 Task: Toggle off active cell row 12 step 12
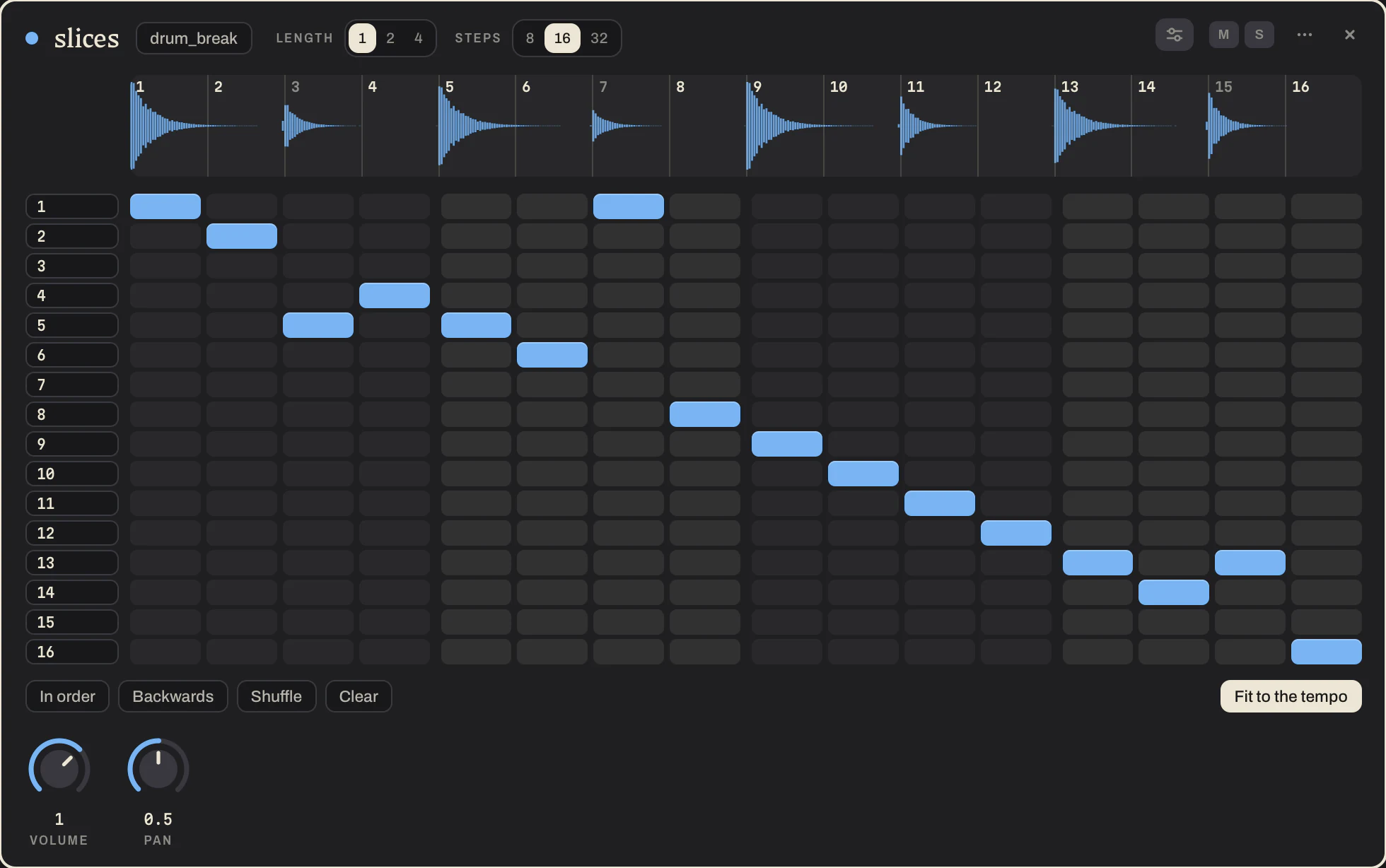click(1016, 533)
